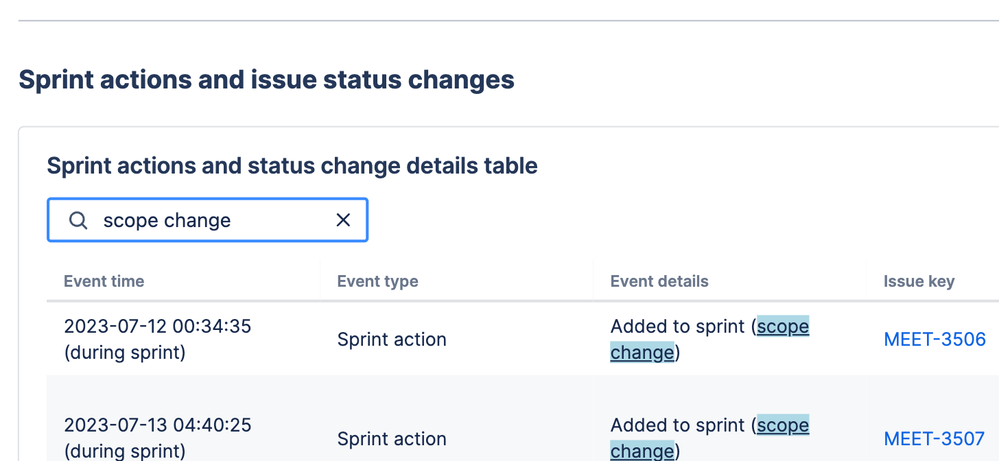This screenshot has height=461, width=999.
Task: Sort by the Event time column header
Action: coord(104,281)
